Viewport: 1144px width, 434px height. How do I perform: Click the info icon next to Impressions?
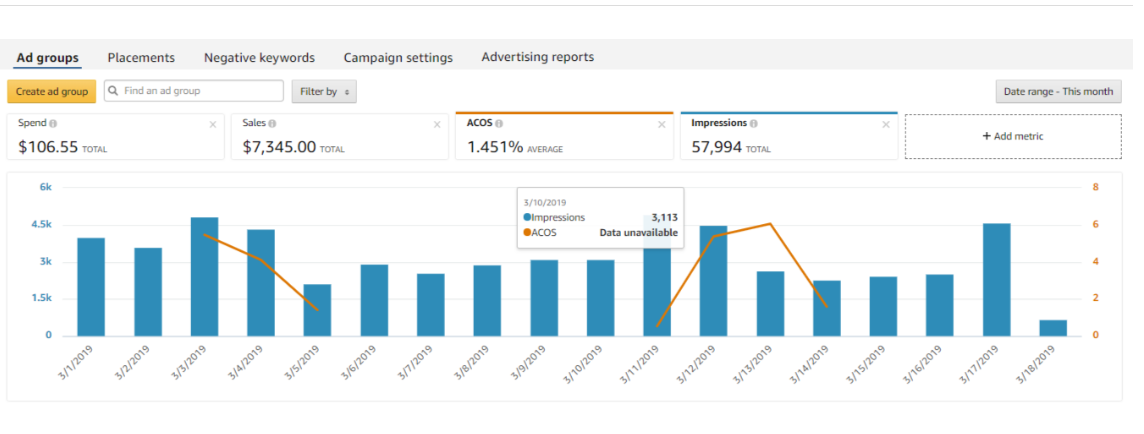pos(753,124)
